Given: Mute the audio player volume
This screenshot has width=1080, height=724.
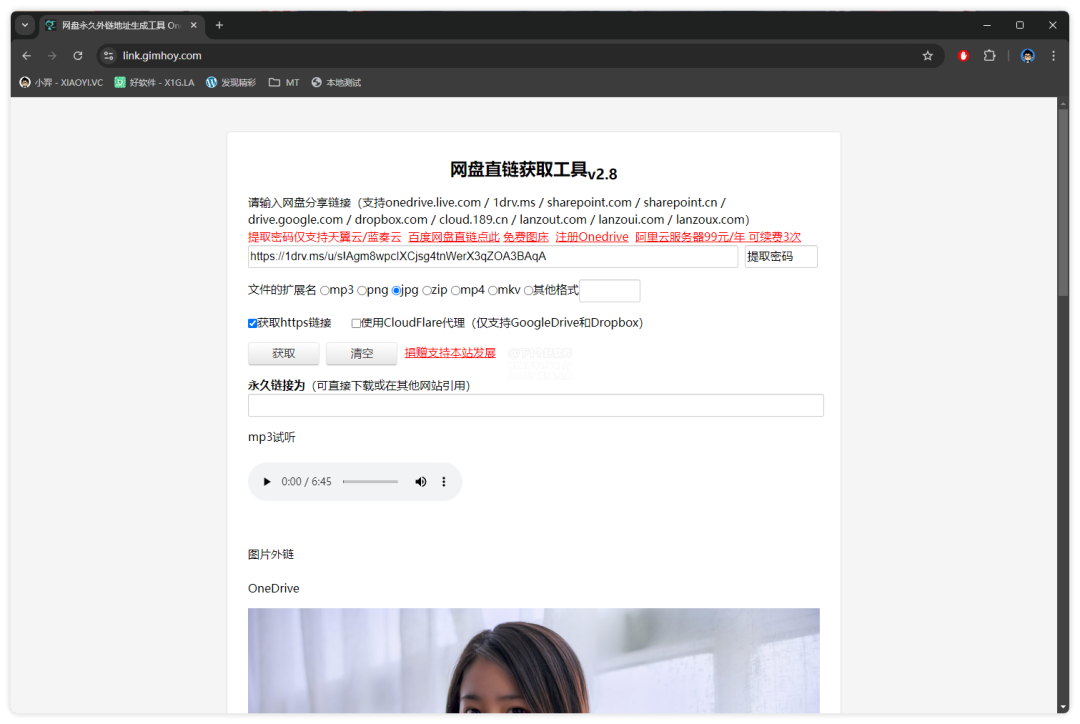Looking at the screenshot, I should click(x=420, y=482).
